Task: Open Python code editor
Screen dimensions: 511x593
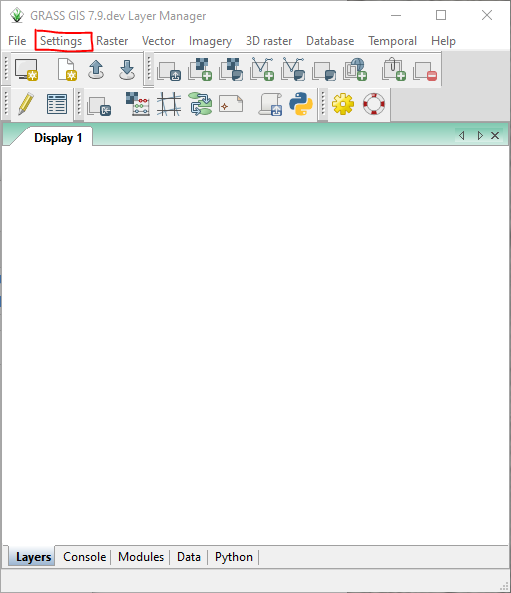Action: click(x=301, y=104)
